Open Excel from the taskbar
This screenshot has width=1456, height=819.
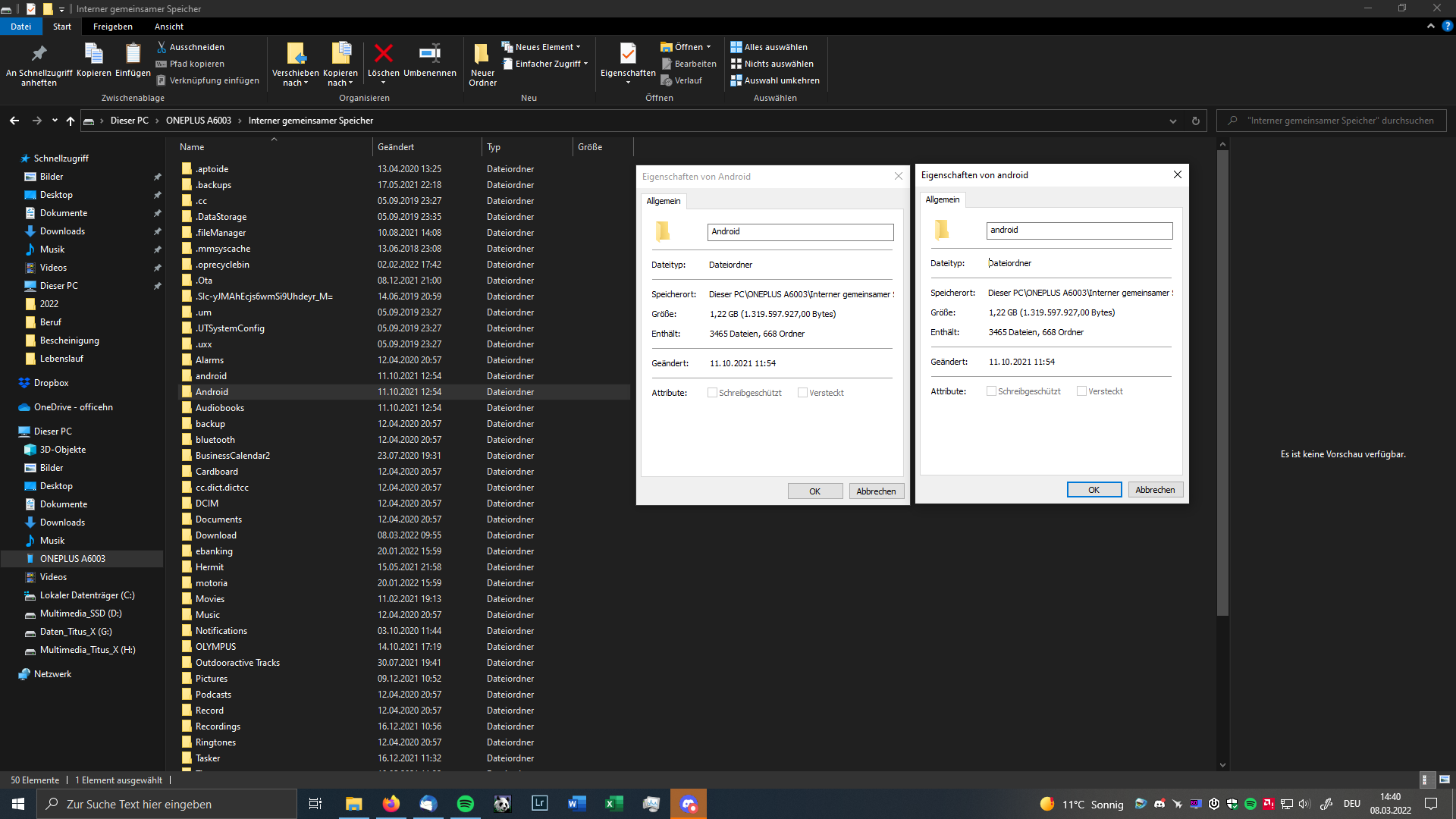pos(614,804)
